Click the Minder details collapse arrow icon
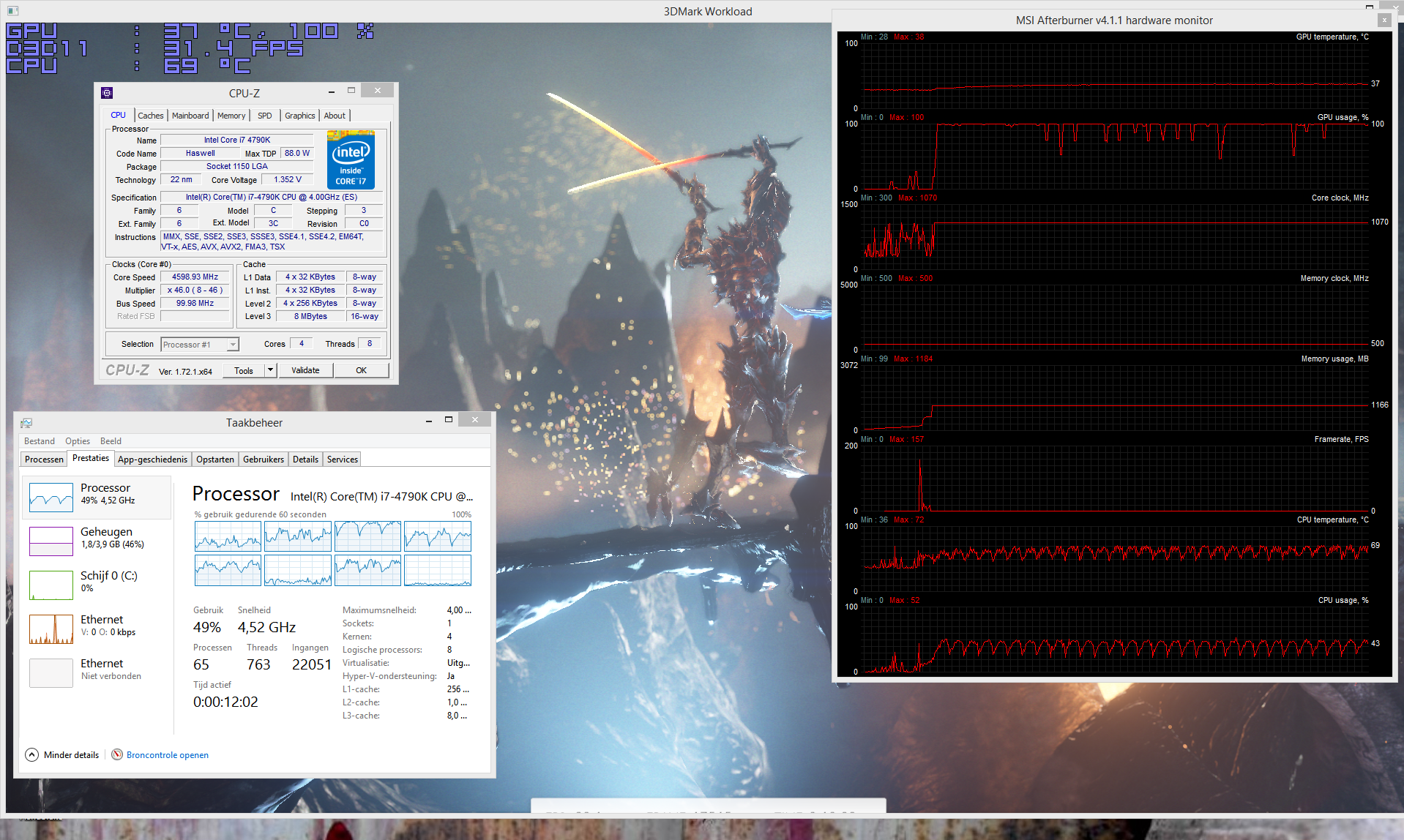 pos(32,754)
